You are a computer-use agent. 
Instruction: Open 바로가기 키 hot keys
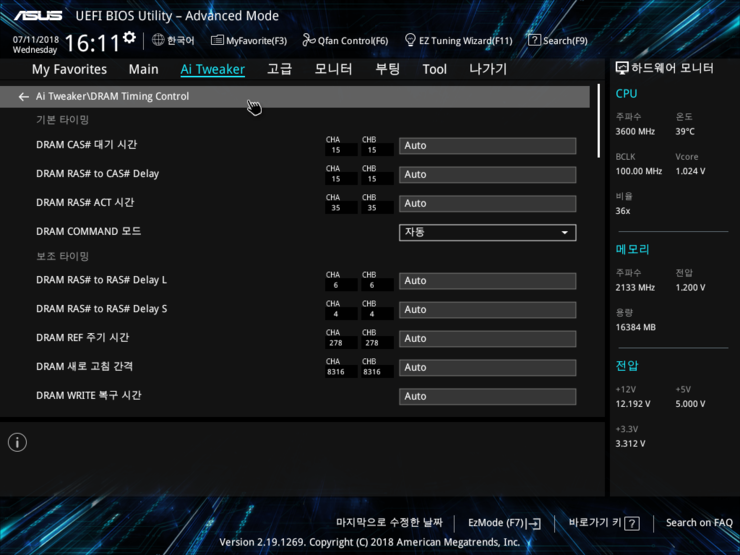pyautogui.click(x=604, y=523)
